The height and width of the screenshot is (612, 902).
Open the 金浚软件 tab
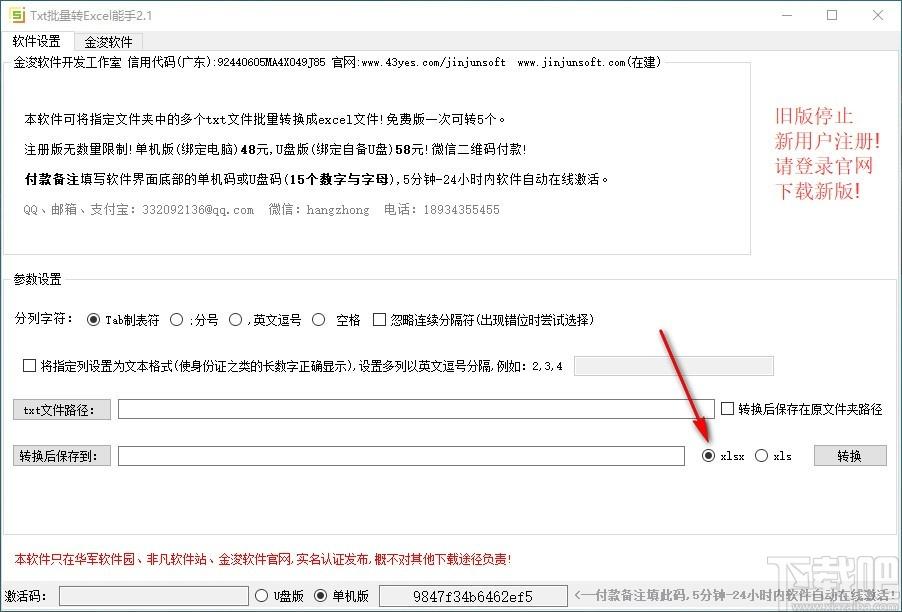[x=108, y=42]
